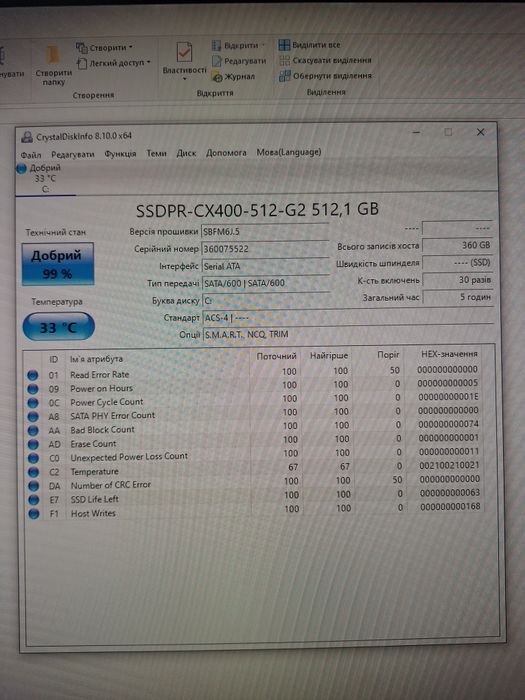This screenshot has height=700, width=525.
Task: Click the blue status icon of SATA PHY Error Count
Action: pos(33,417)
